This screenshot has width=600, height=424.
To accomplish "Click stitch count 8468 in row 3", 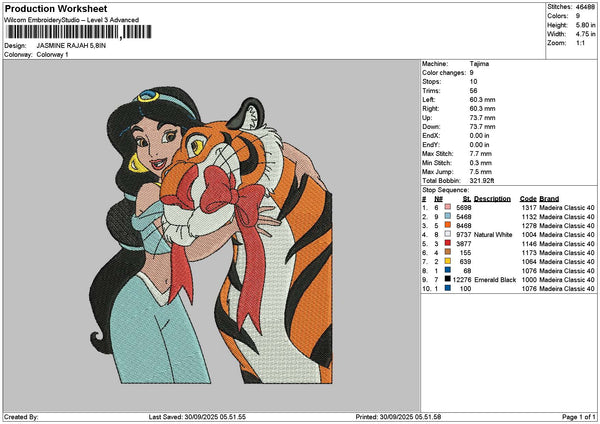I will [464, 225].
